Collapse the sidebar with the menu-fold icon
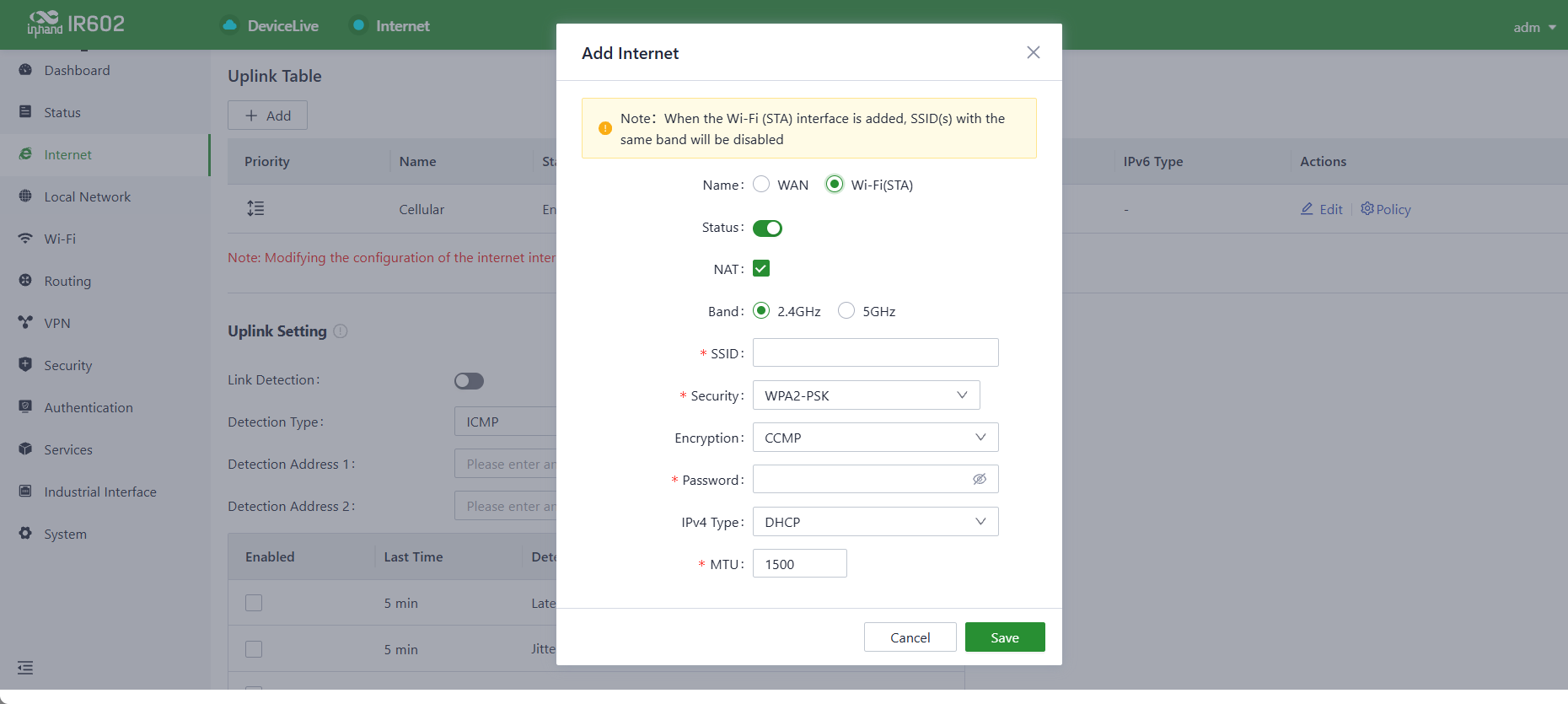 click(x=25, y=668)
